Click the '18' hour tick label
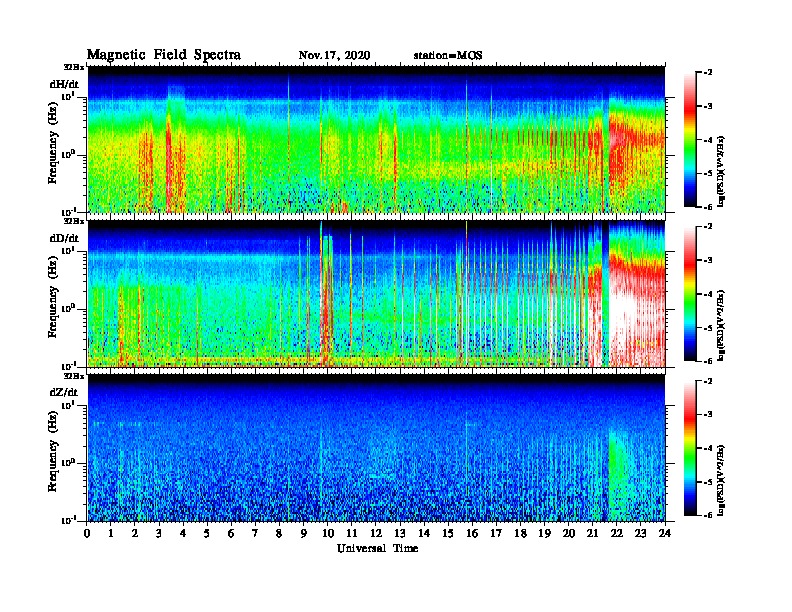 520,534
